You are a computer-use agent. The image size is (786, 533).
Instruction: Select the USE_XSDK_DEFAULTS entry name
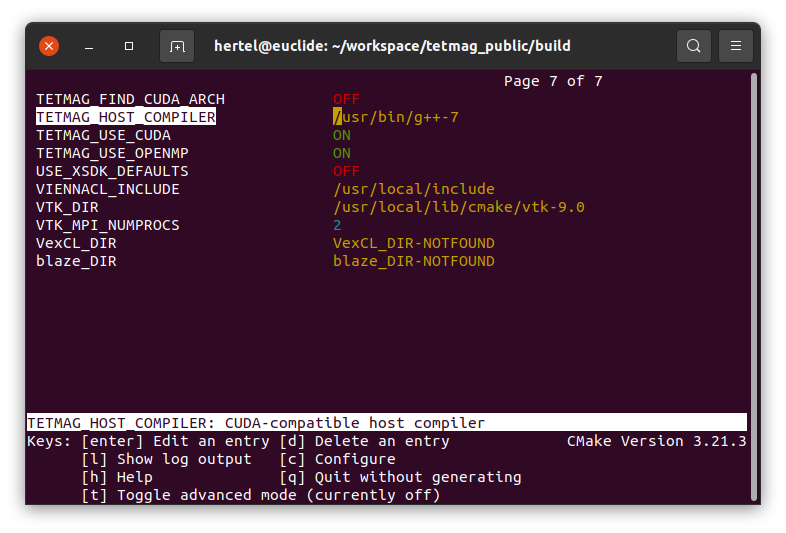click(x=112, y=171)
